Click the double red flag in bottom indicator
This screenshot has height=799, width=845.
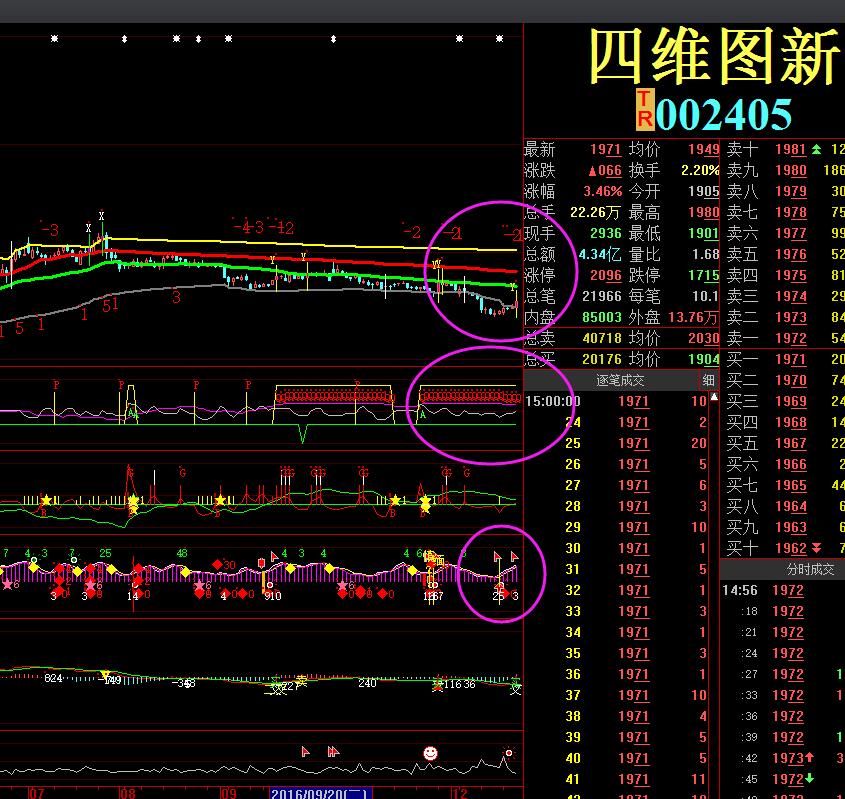pyautogui.click(x=333, y=751)
